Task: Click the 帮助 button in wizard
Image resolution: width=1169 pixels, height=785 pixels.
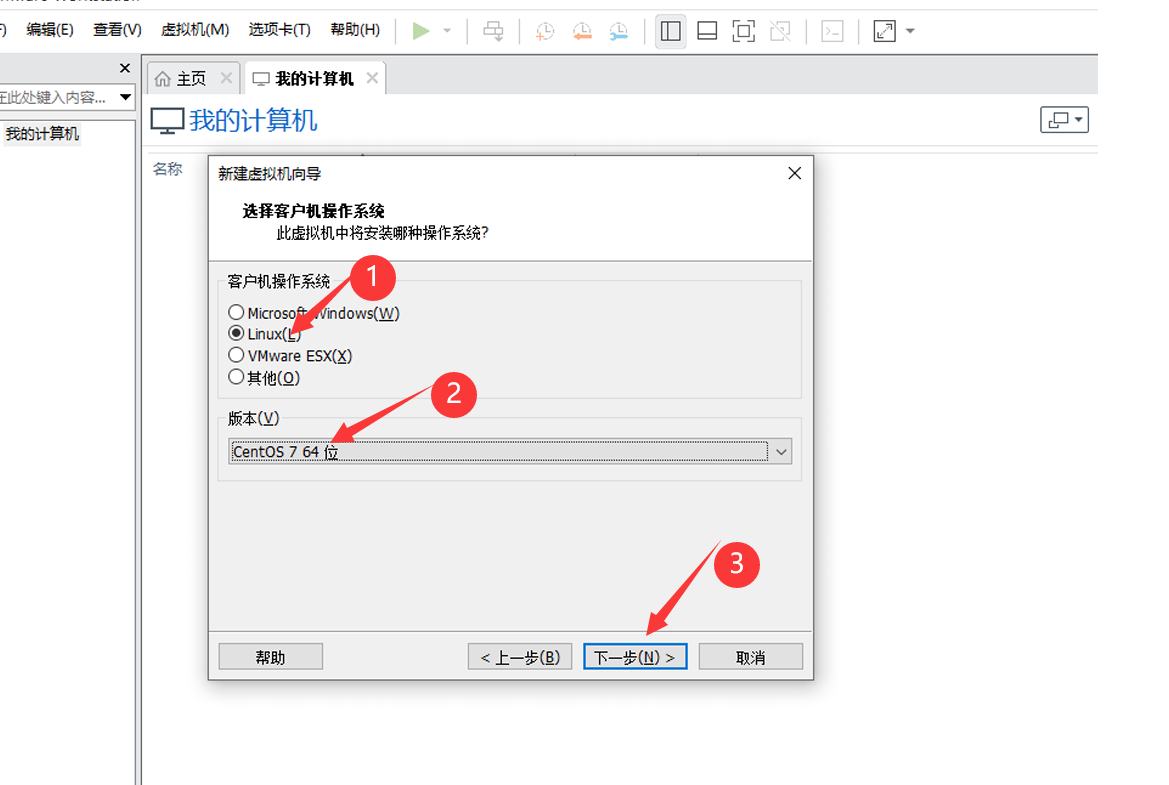Action: pos(271,657)
